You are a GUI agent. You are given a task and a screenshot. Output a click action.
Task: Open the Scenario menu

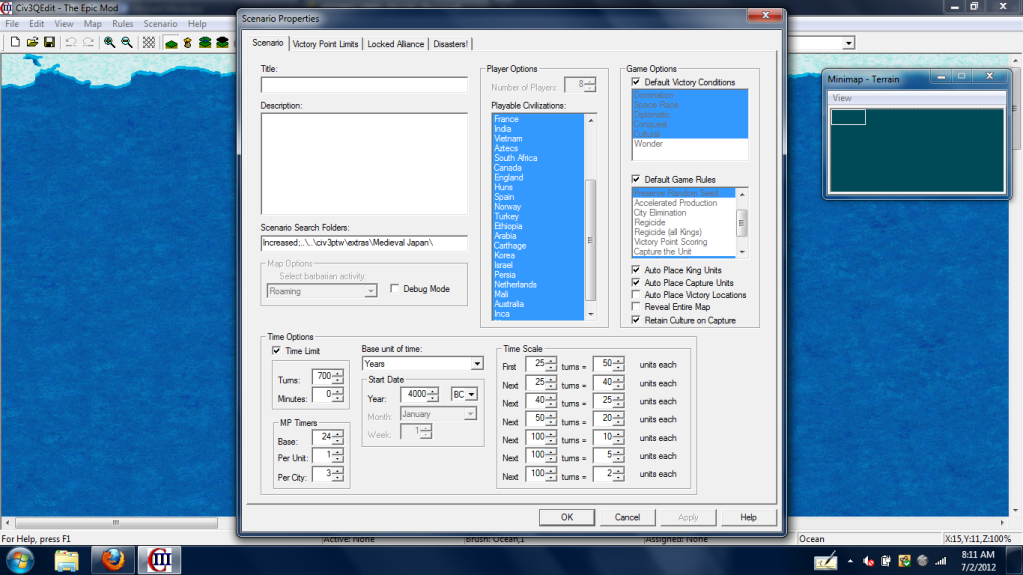click(x=160, y=23)
